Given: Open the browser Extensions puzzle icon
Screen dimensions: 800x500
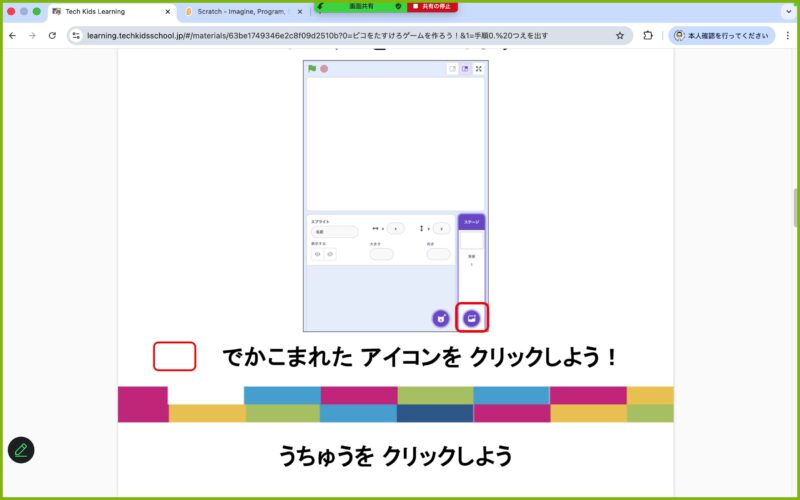Looking at the screenshot, I should pos(648,35).
